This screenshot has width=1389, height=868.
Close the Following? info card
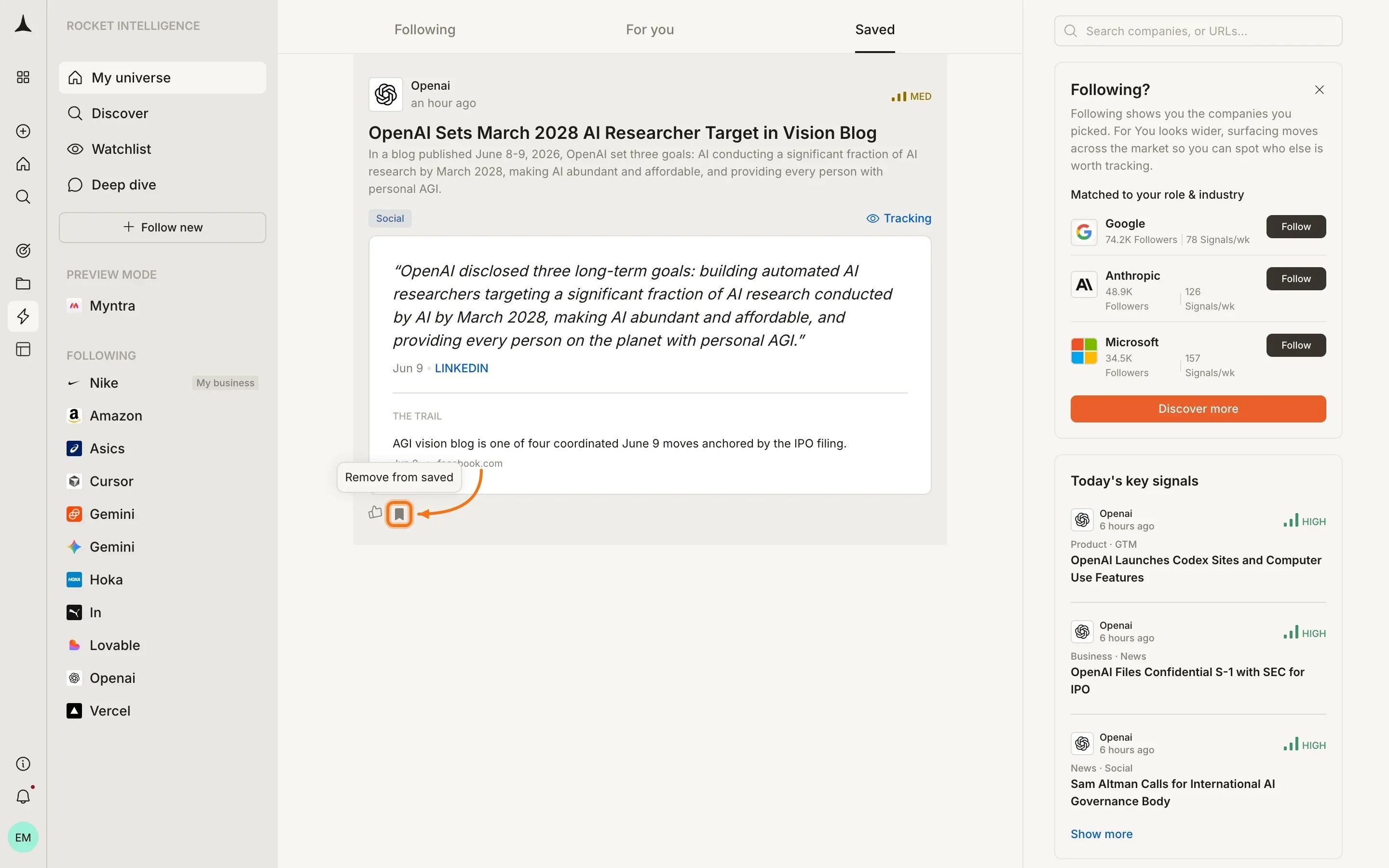click(x=1319, y=90)
